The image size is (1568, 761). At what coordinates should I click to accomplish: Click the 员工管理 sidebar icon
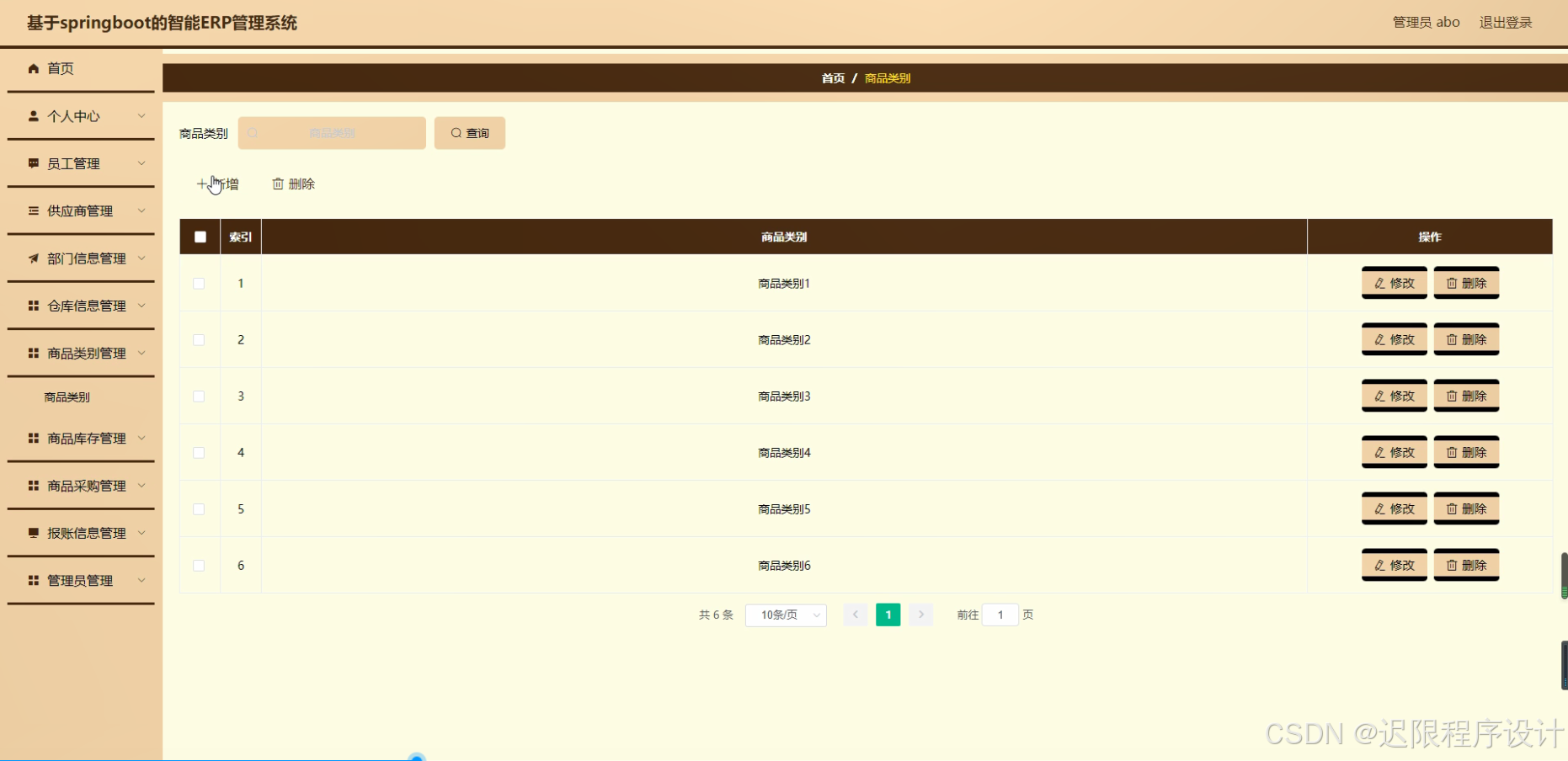click(34, 162)
